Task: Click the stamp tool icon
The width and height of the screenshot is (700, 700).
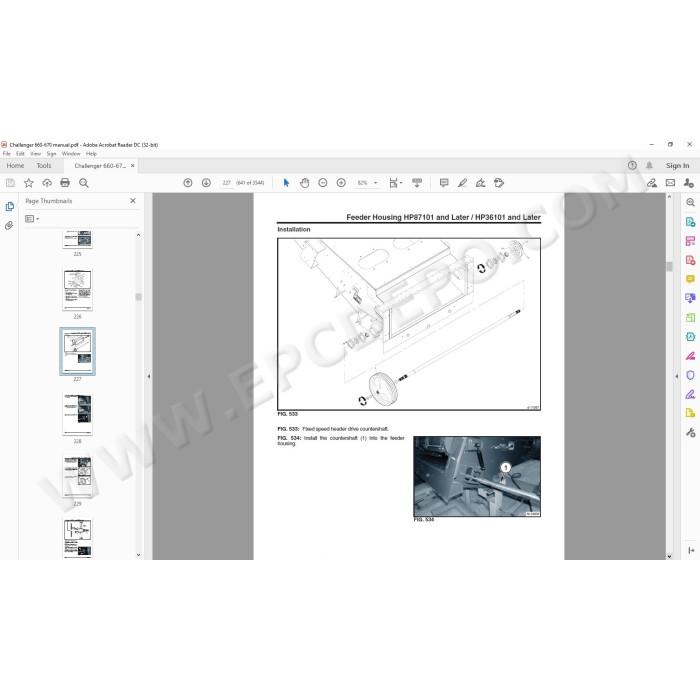Action: click(x=499, y=183)
